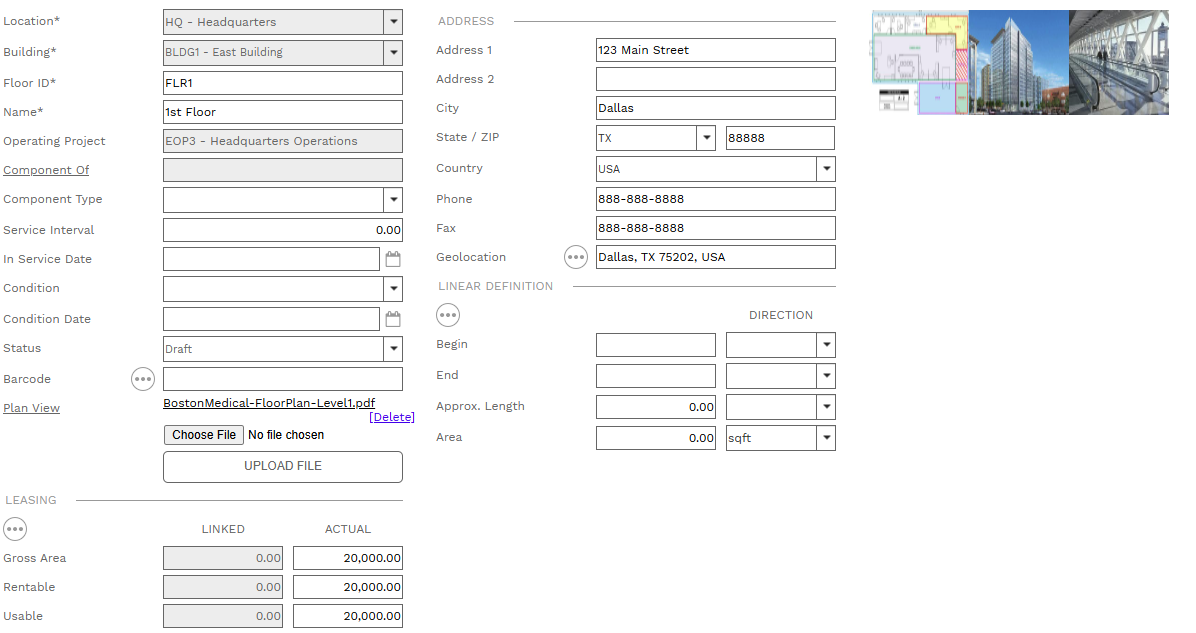Image resolution: width=1196 pixels, height=633 pixels.
Task: Click the UPLOAD FILE button
Action: click(x=283, y=467)
